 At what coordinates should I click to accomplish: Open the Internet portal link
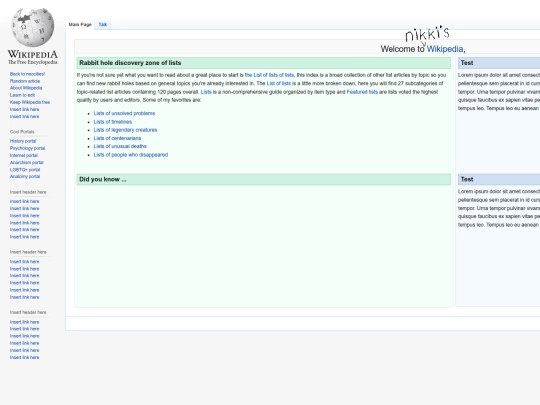(x=23, y=155)
